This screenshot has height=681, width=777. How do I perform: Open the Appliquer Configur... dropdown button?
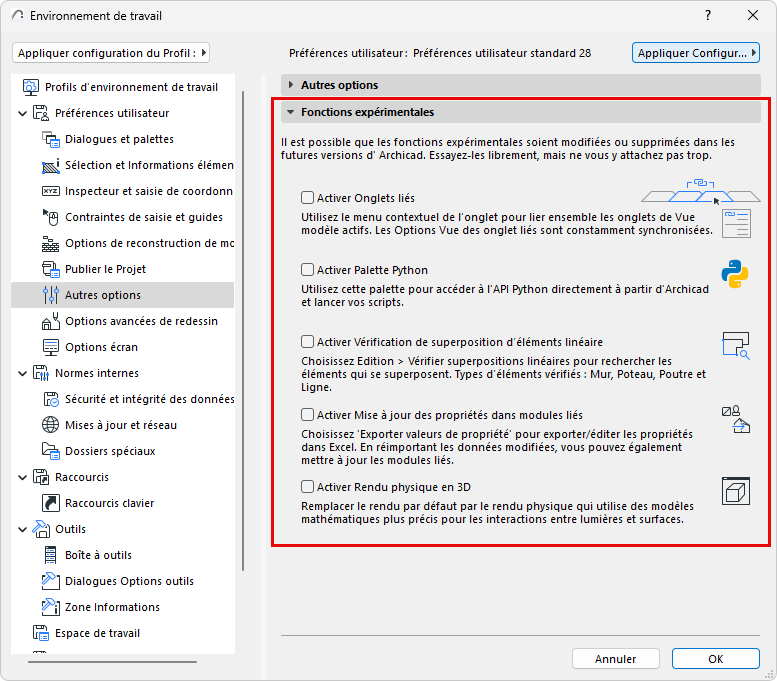coord(696,53)
